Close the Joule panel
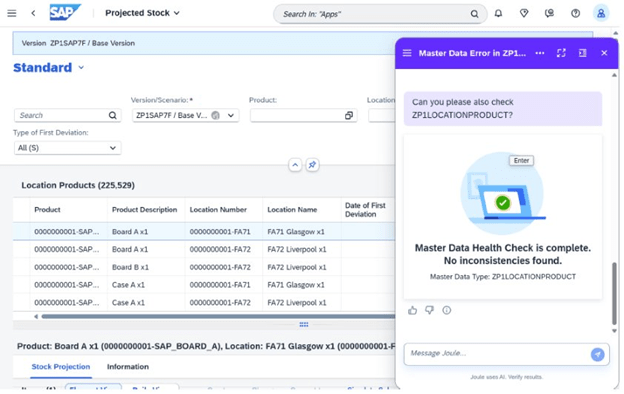Image resolution: width=624 pixels, height=394 pixels. [x=604, y=53]
